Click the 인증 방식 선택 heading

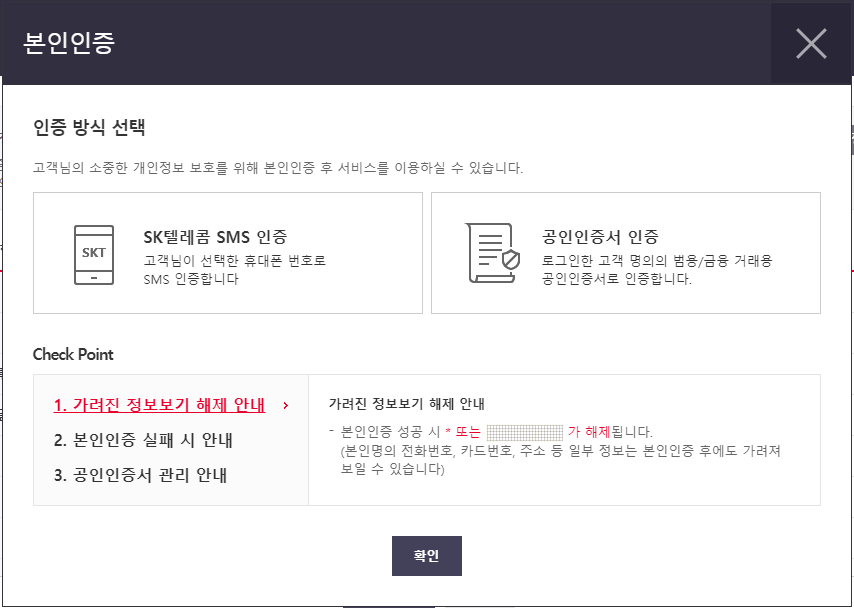[89, 128]
